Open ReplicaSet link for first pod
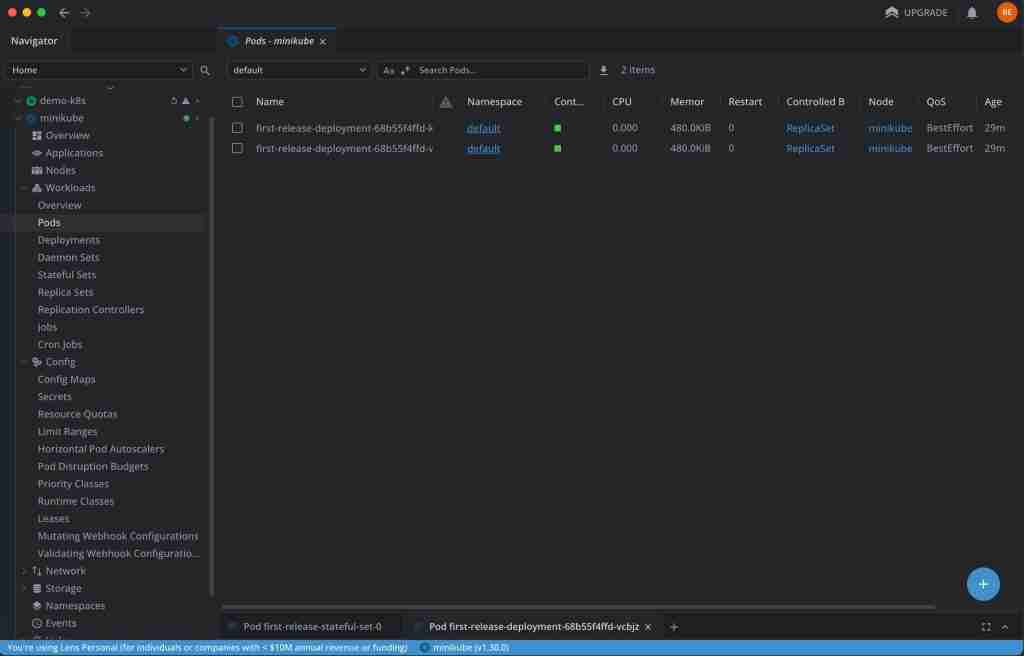This screenshot has height=656, width=1024. [810, 128]
